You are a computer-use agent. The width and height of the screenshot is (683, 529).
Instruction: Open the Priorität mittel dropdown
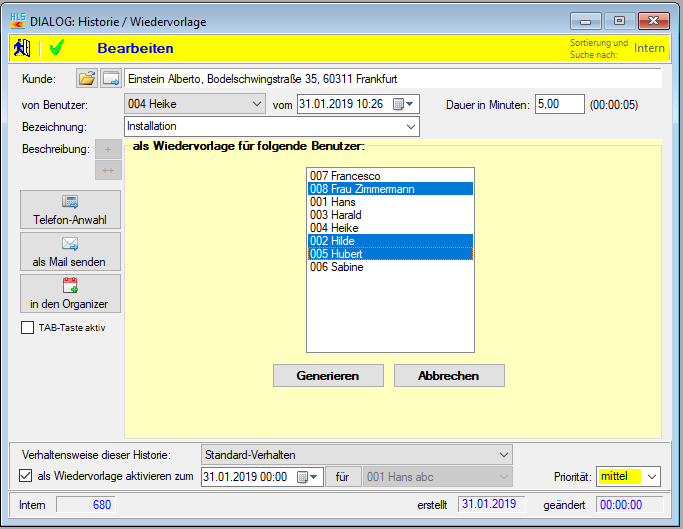651,477
